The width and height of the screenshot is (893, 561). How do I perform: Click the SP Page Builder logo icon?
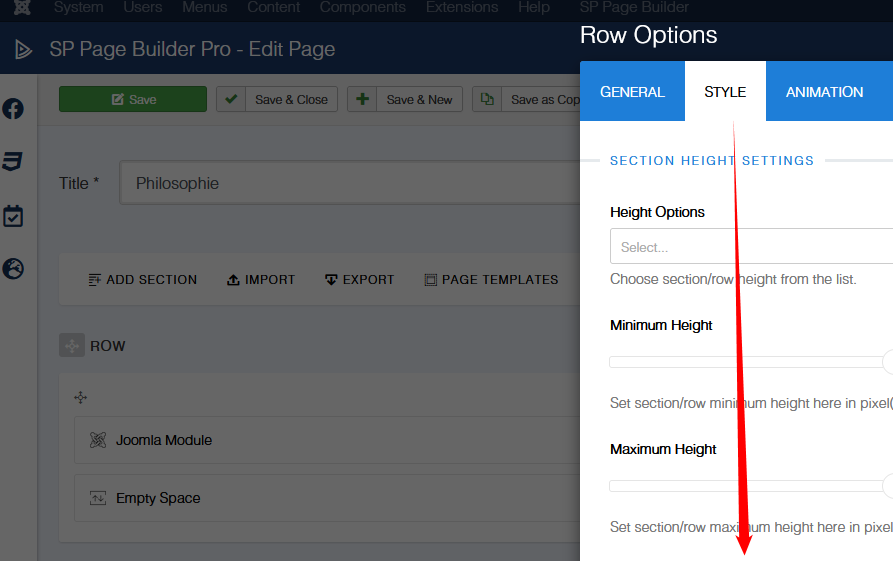23,49
